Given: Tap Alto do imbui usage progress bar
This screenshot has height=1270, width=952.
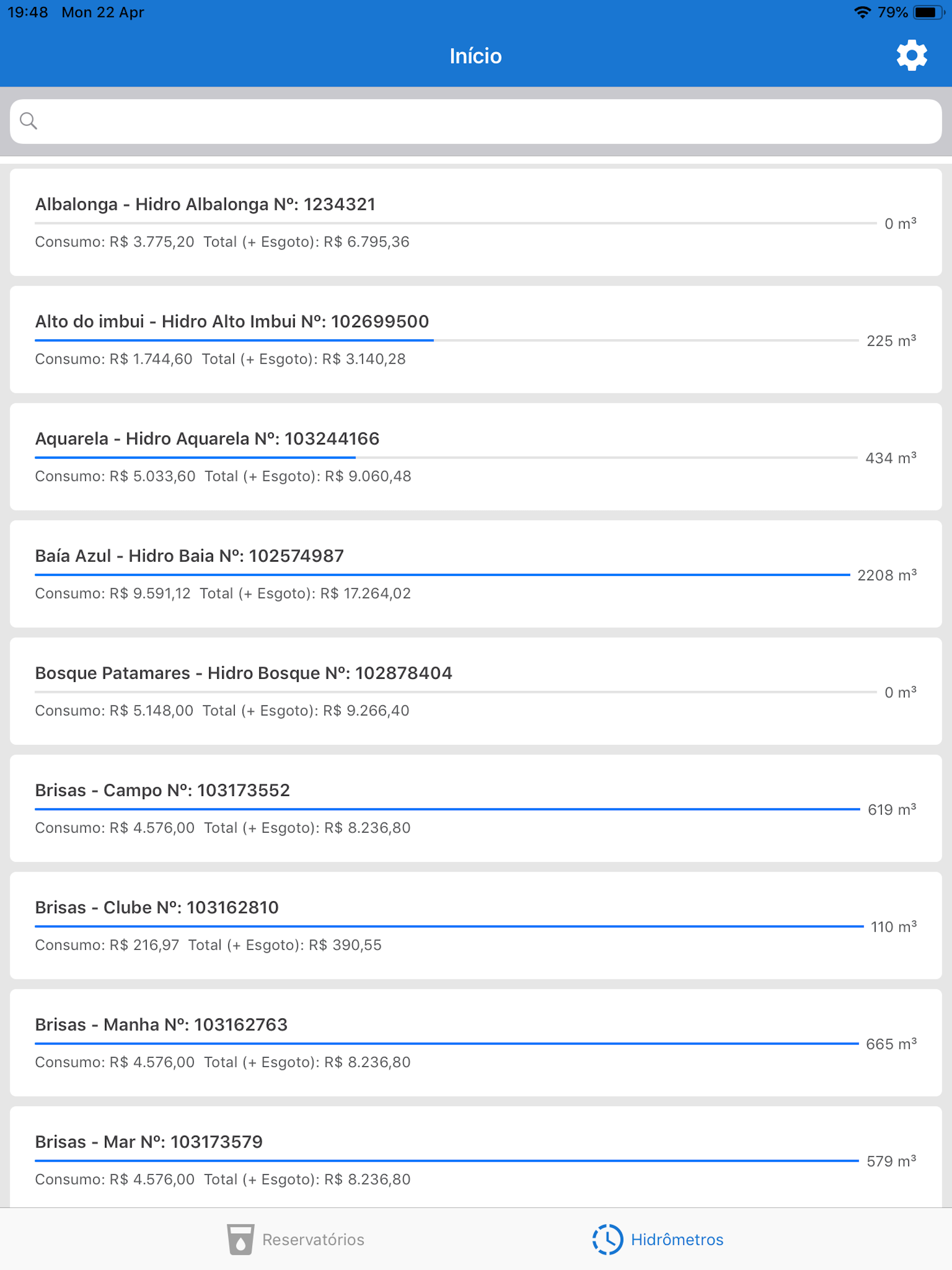Looking at the screenshot, I should click(447, 340).
